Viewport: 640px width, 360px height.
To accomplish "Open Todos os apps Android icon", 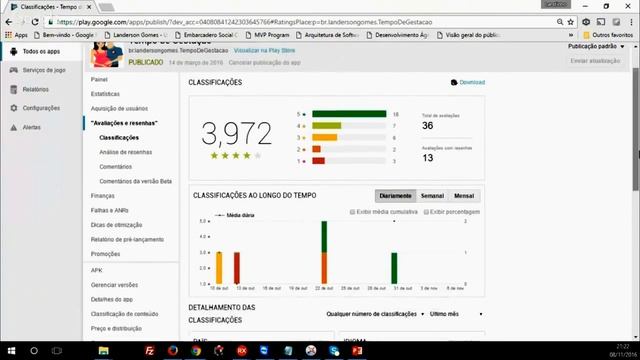I will point(14,51).
